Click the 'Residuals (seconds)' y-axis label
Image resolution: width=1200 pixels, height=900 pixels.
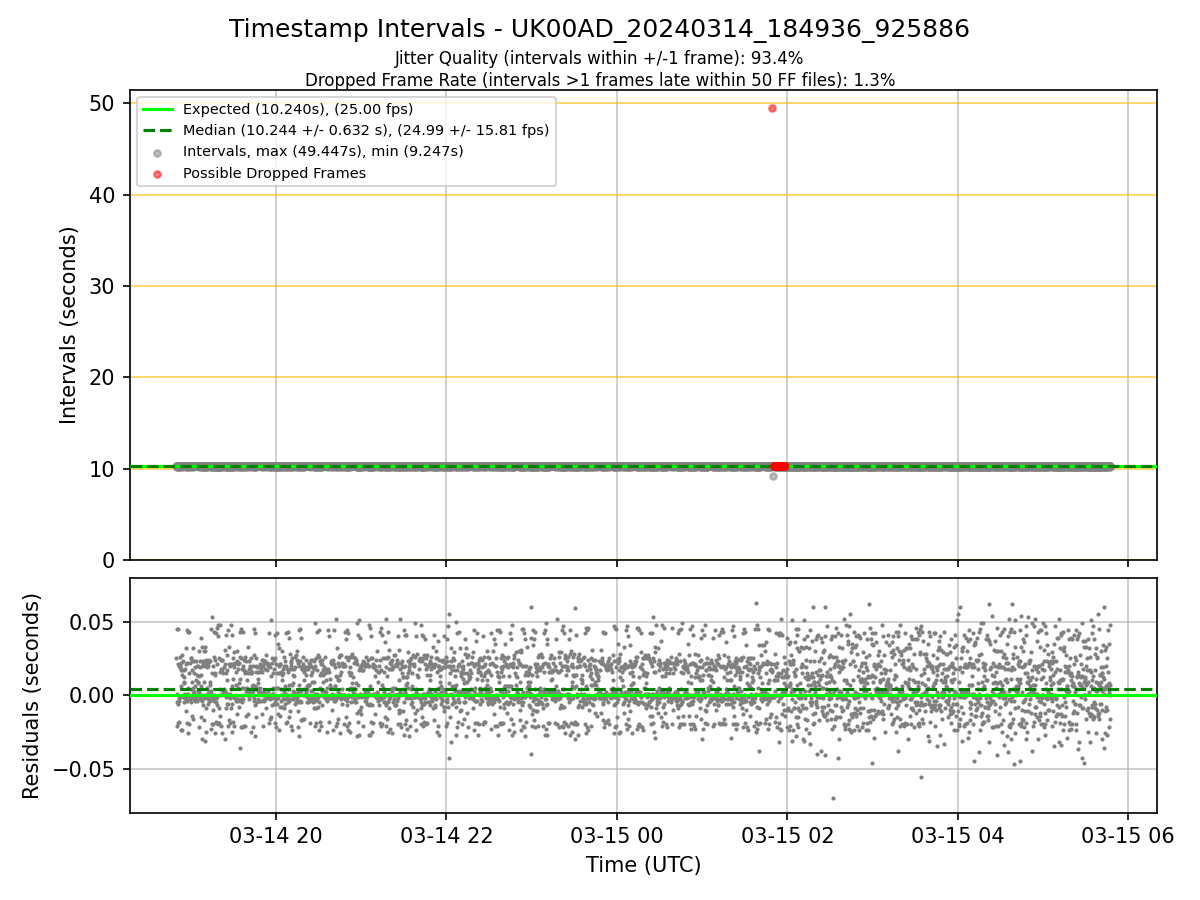coord(32,696)
